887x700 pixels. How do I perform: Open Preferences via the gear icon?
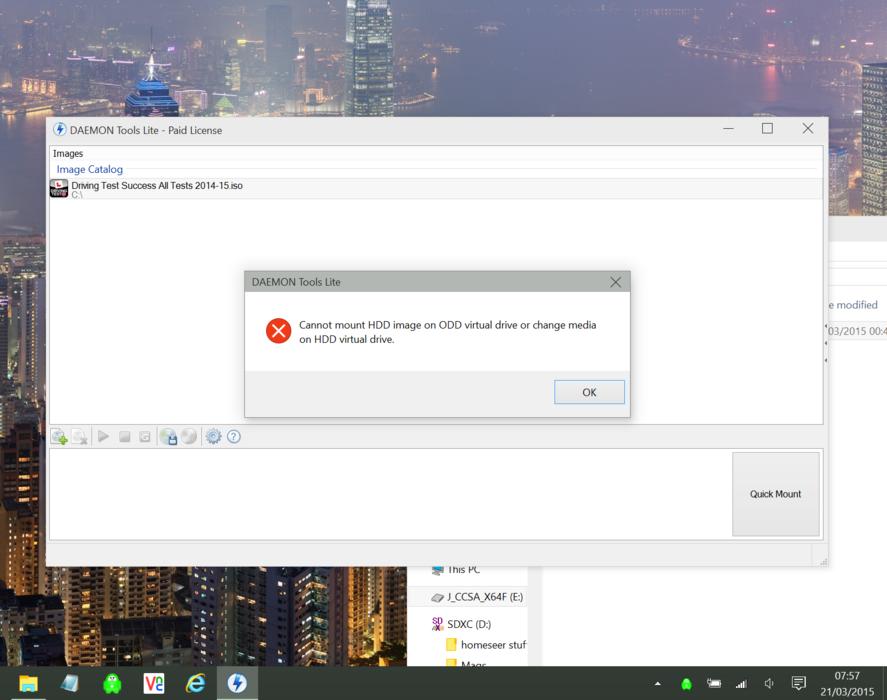point(213,437)
